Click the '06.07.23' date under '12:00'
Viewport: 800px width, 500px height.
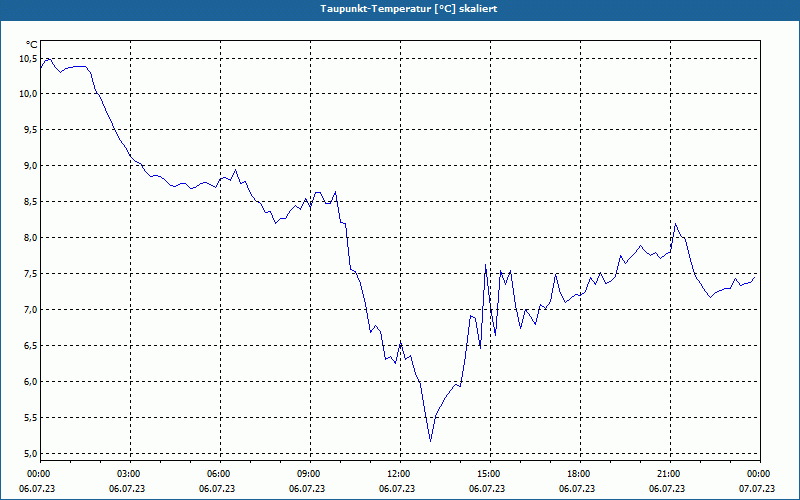[397, 488]
